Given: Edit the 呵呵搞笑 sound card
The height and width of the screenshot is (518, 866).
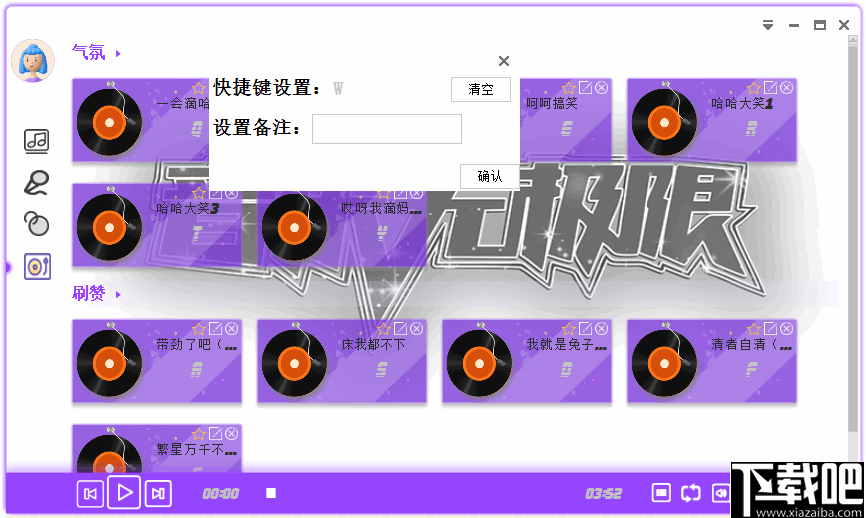Looking at the screenshot, I should tap(585, 87).
